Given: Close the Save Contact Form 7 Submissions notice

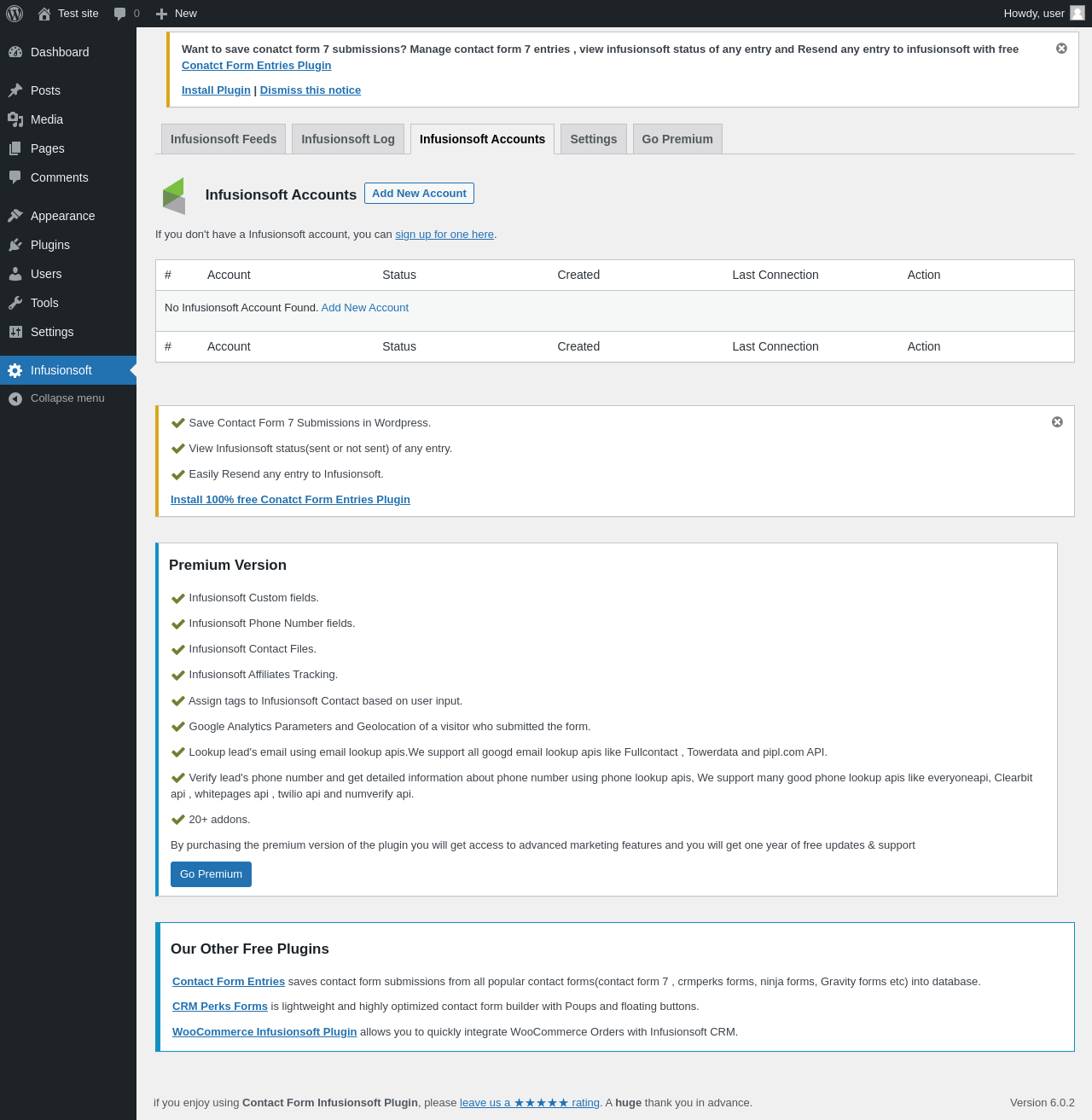Looking at the screenshot, I should [1057, 422].
